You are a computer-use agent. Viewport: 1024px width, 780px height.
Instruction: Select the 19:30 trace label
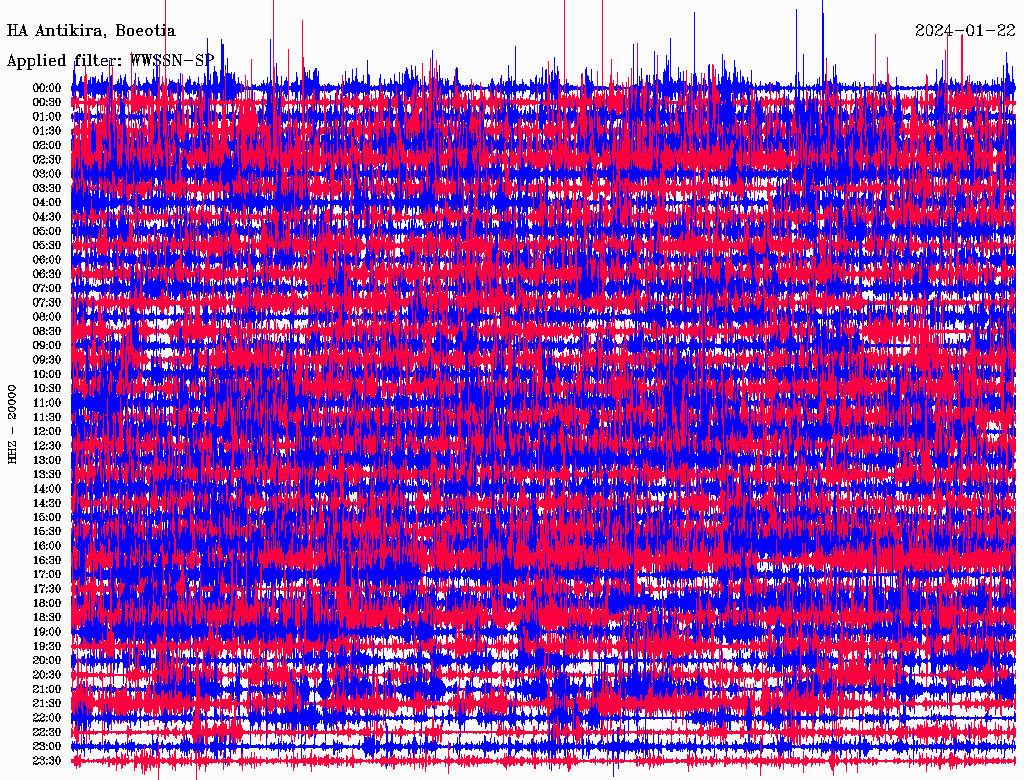(x=46, y=646)
